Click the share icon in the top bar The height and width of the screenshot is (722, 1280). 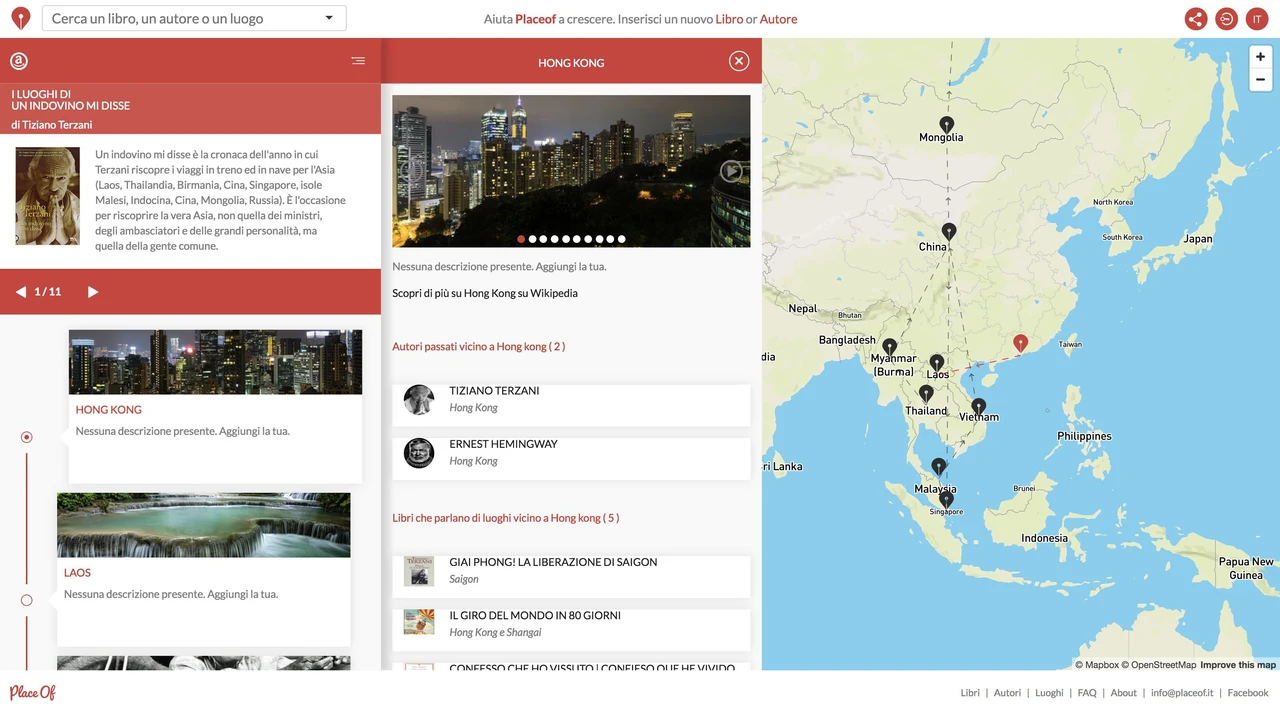click(x=1196, y=19)
